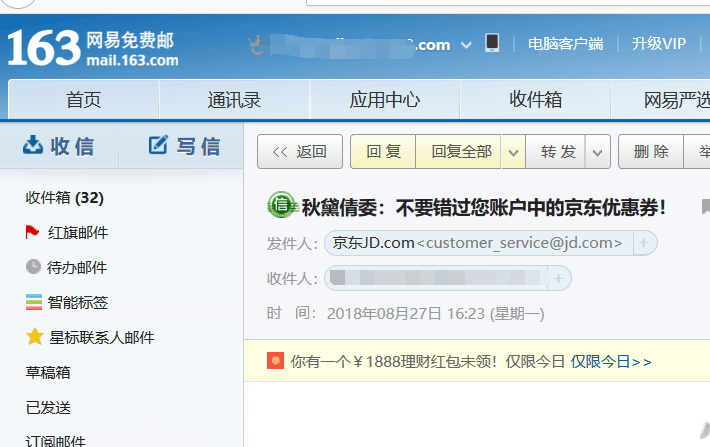The width and height of the screenshot is (710, 447).
Task: Click the yellow star icon
Action: [x=34, y=336]
